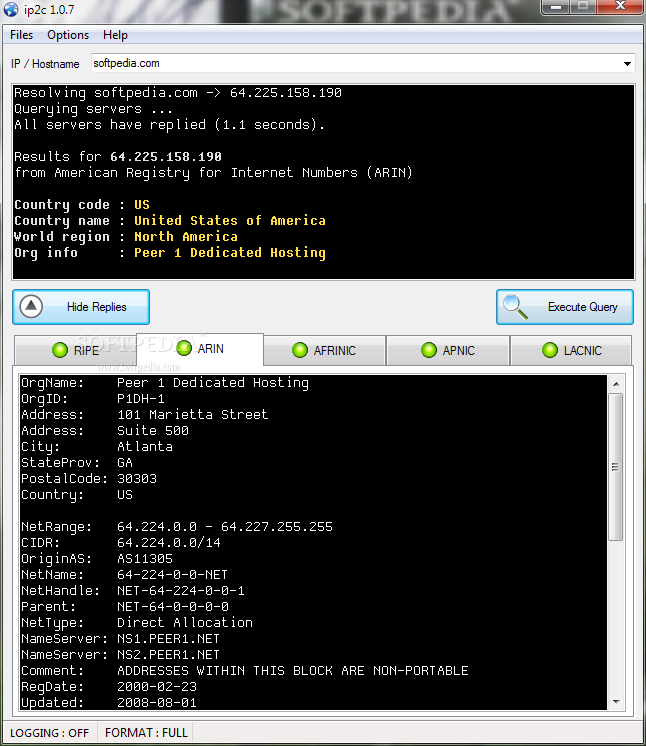Click the 'Querying servers ...' line
This screenshot has height=746, width=646.
coord(93,109)
